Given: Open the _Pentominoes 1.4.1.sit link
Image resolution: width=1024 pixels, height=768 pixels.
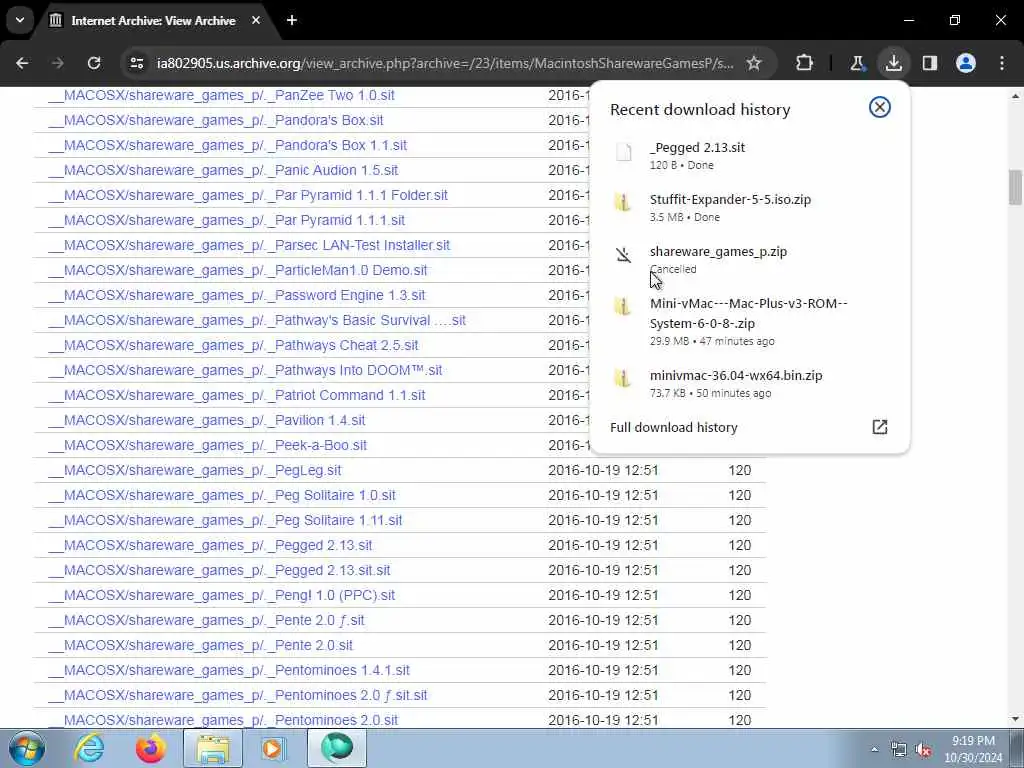Looking at the screenshot, I should [229, 670].
